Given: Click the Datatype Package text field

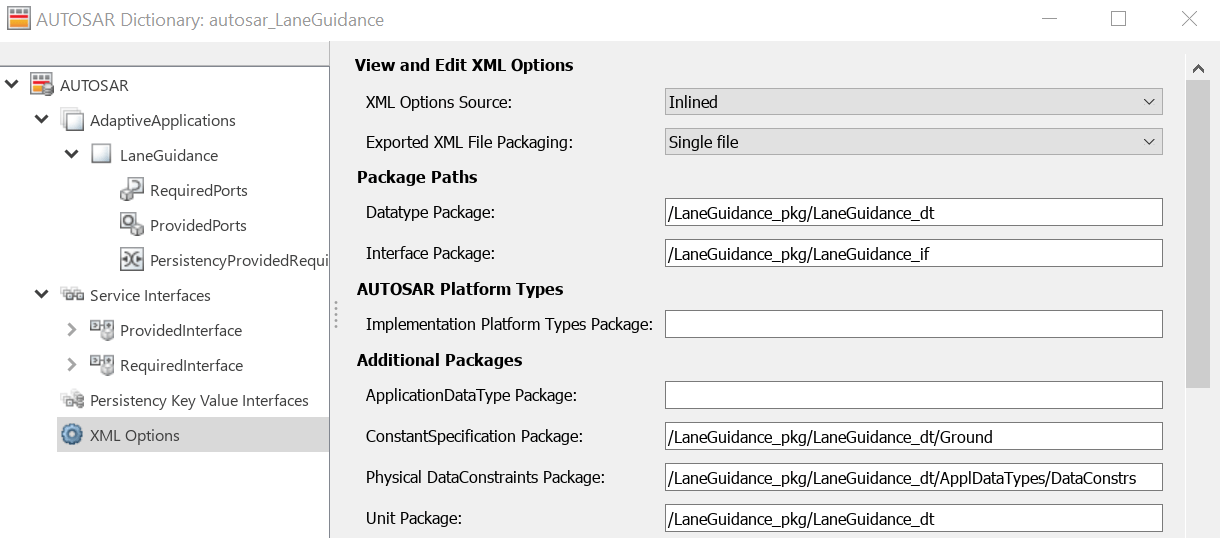Looking at the screenshot, I should click(x=913, y=212).
